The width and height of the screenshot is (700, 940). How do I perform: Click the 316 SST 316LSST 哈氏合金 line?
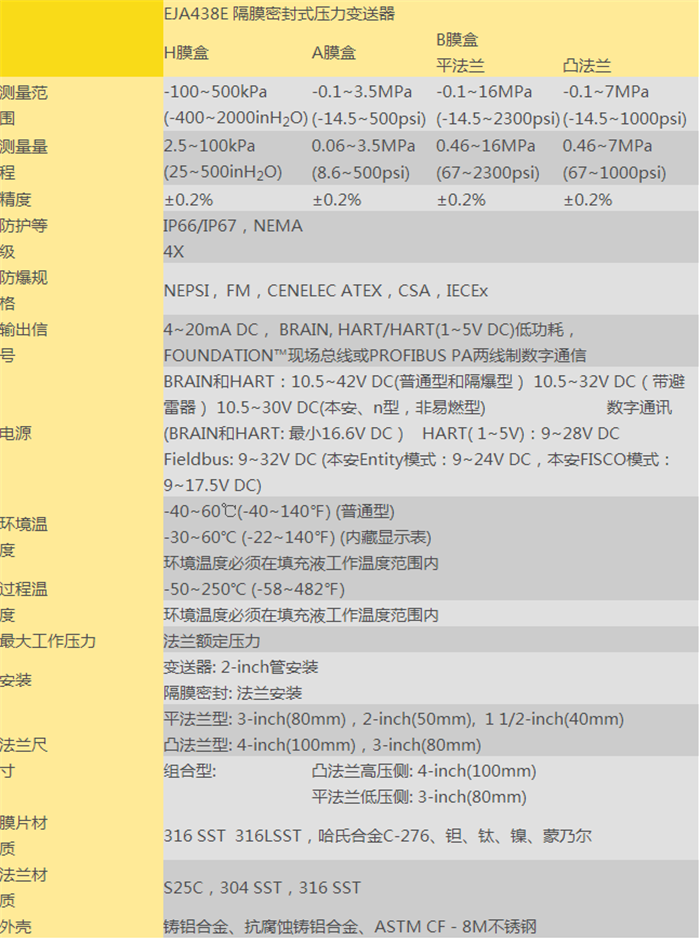pyautogui.click(x=378, y=836)
